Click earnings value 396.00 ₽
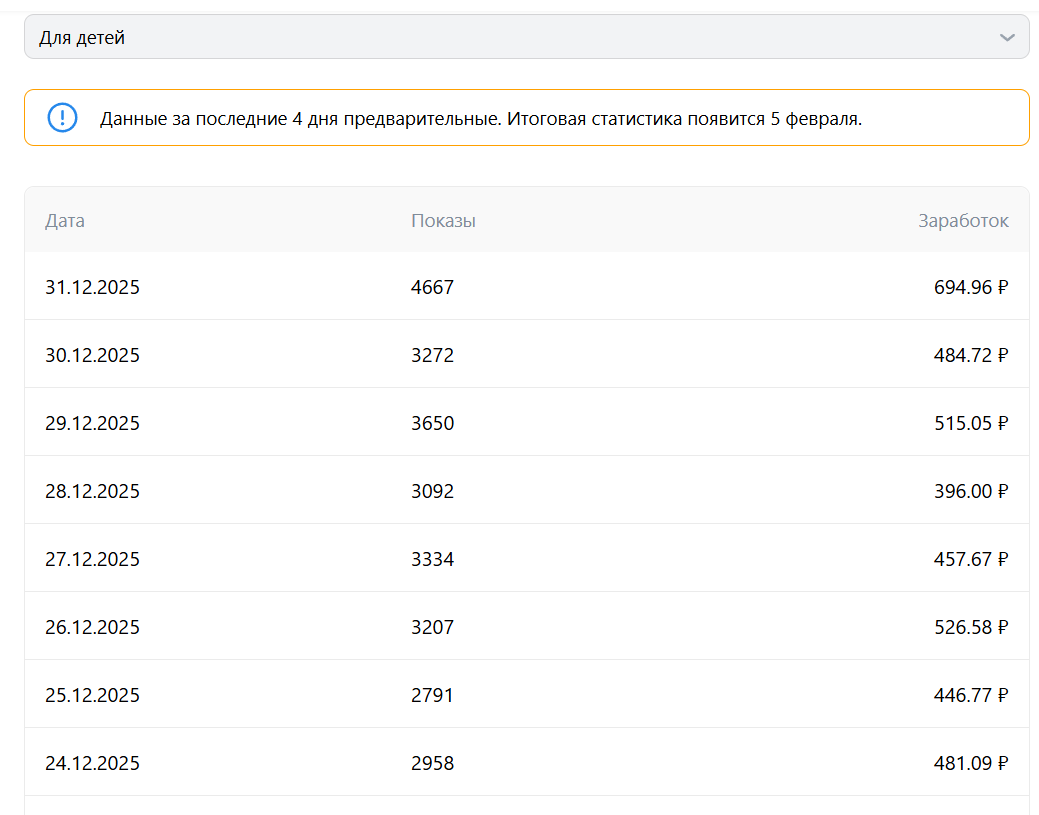The height and width of the screenshot is (815, 1039). pyautogui.click(x=970, y=492)
